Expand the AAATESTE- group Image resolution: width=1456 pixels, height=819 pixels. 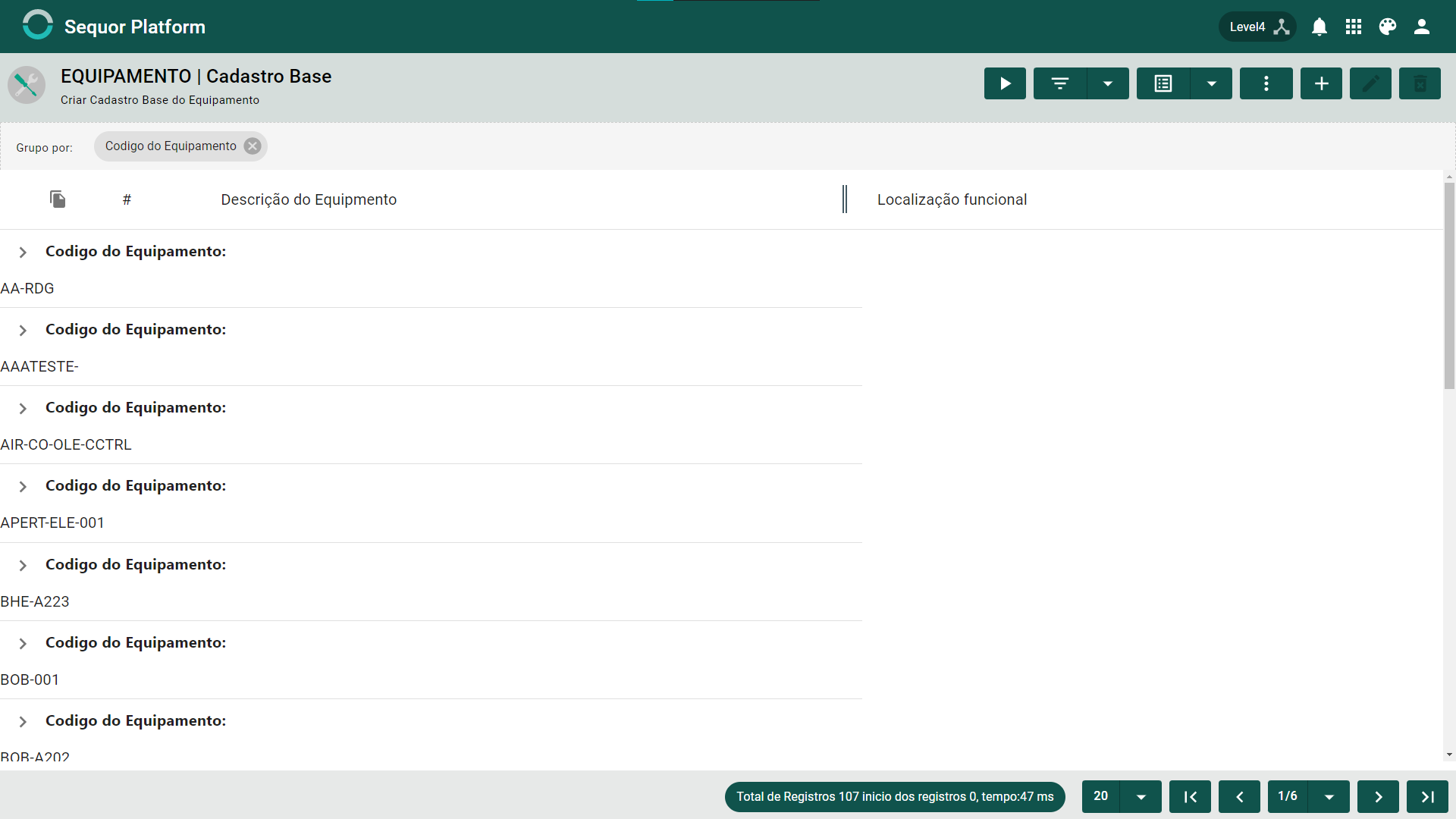point(23,331)
